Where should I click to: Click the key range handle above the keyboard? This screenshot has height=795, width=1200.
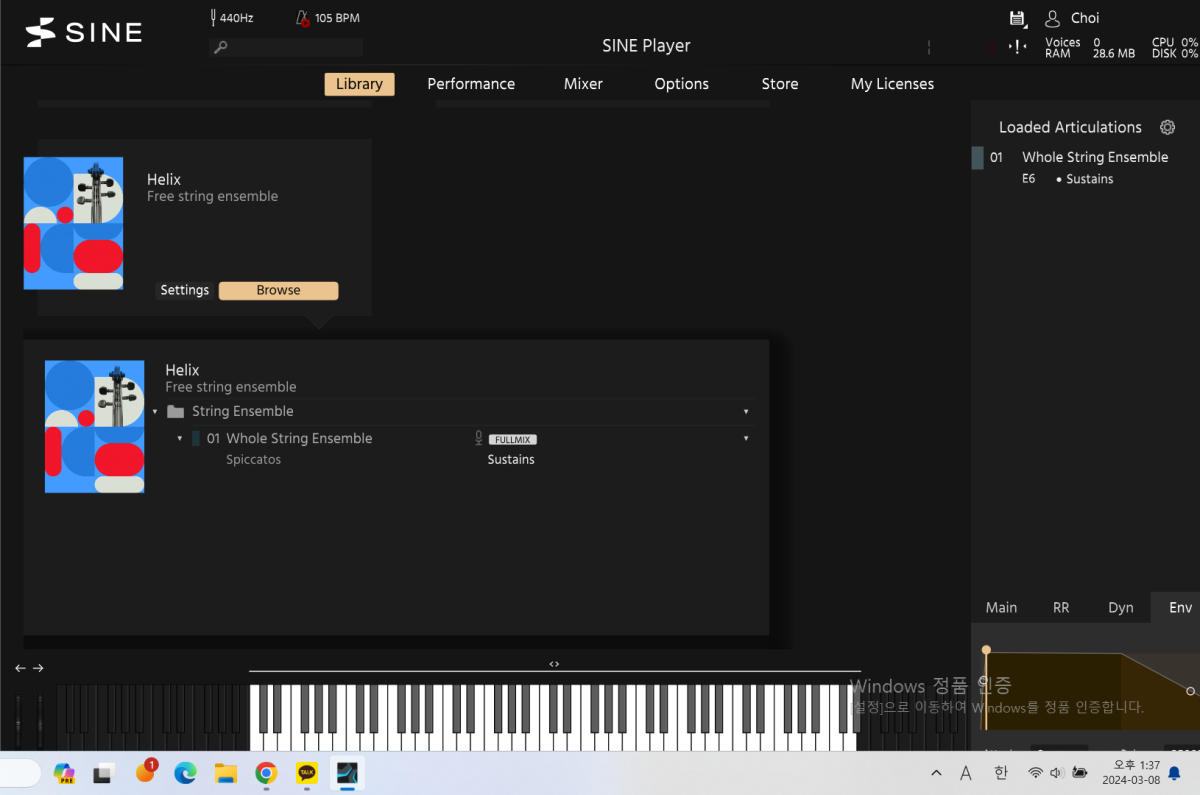(554, 664)
